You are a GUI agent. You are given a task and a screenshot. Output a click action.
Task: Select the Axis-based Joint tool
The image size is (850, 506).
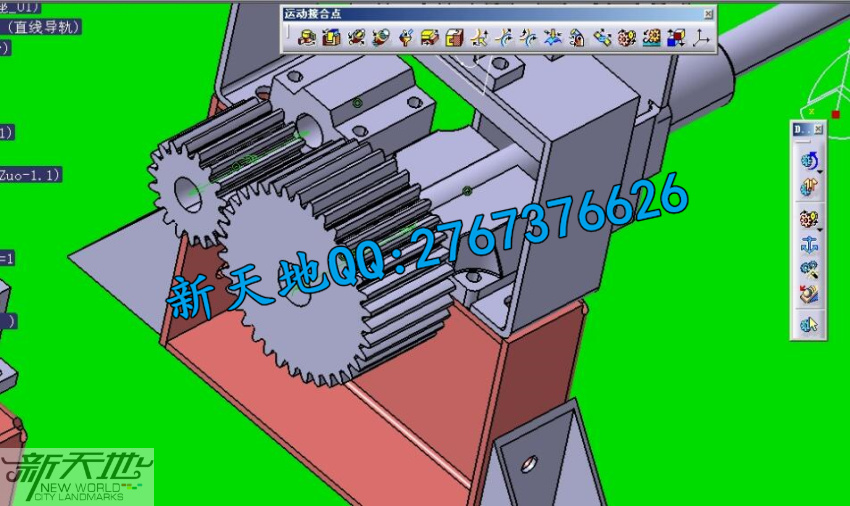[701, 37]
